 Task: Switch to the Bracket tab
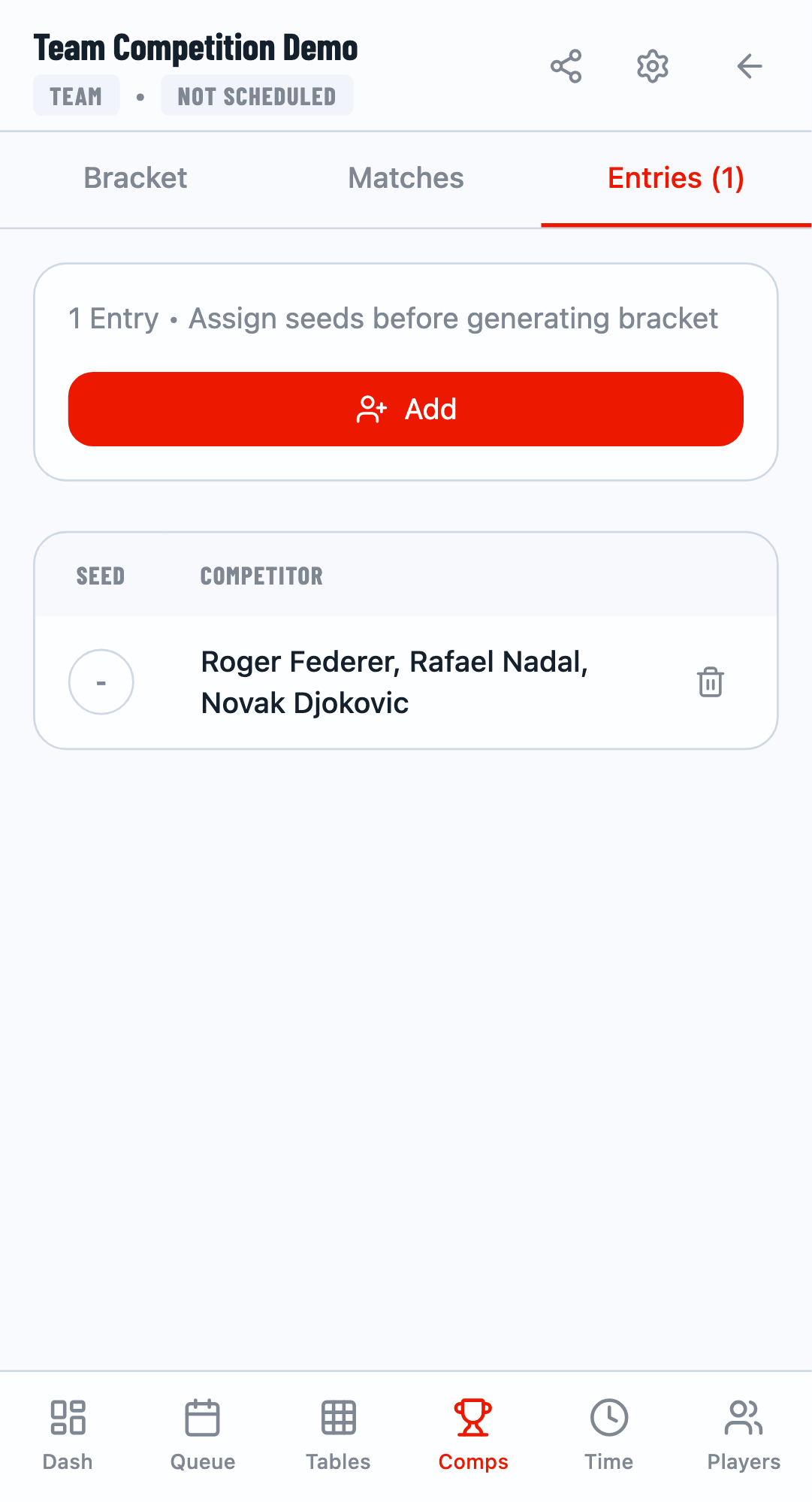click(135, 179)
